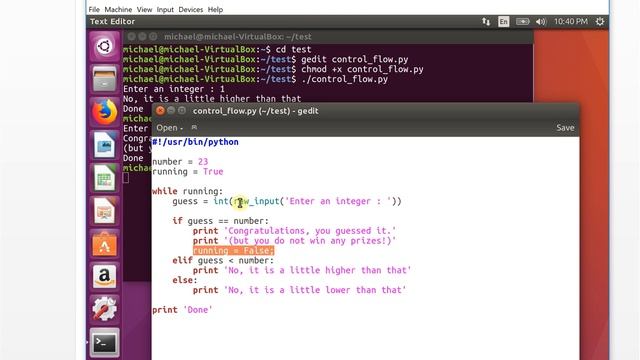Switch to Terminal in the launcher
The height and width of the screenshot is (360, 640).
(x=104, y=343)
